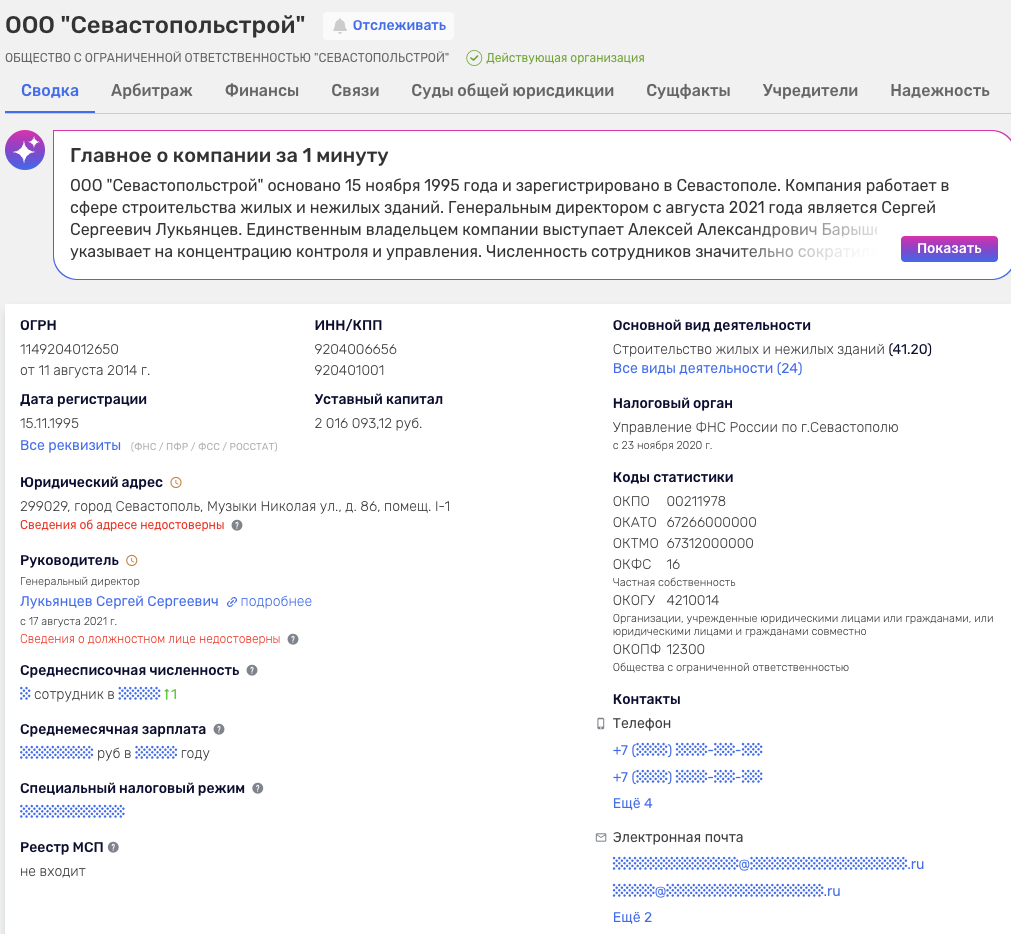Click the подробнее link beside director name
The height and width of the screenshot is (934, 1011).
click(x=270, y=602)
